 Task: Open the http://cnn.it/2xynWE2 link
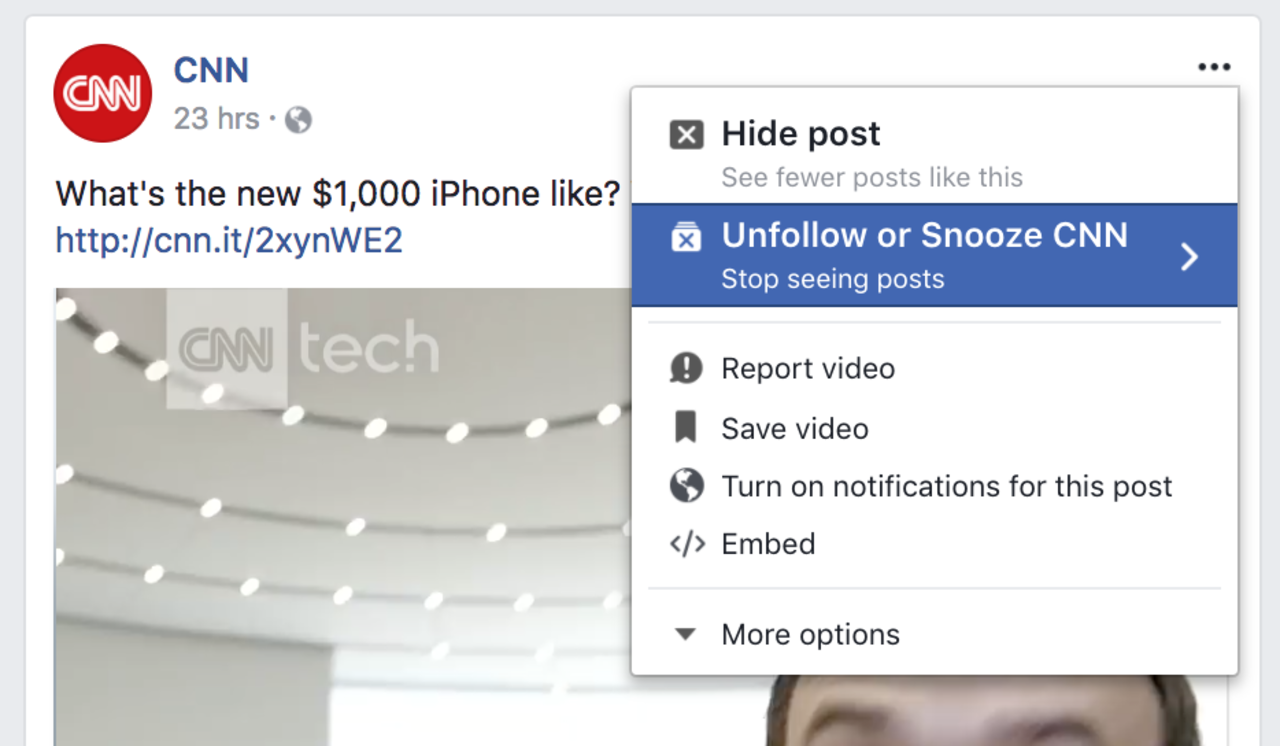[227, 239]
